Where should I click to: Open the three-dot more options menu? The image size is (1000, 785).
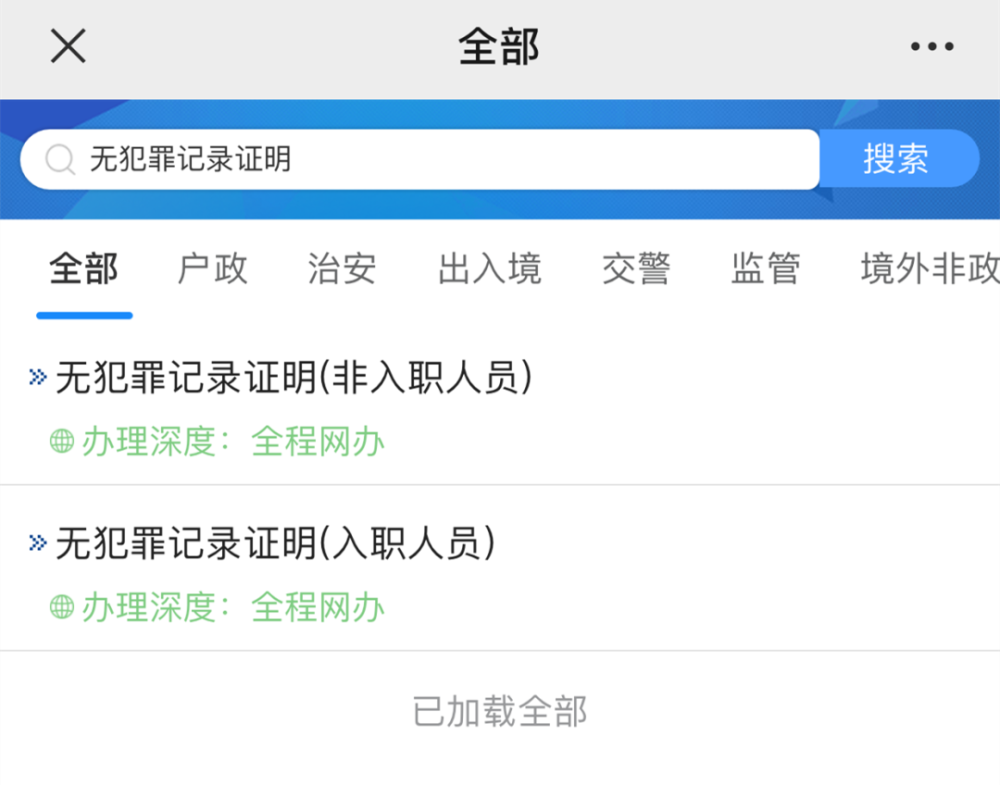932,46
